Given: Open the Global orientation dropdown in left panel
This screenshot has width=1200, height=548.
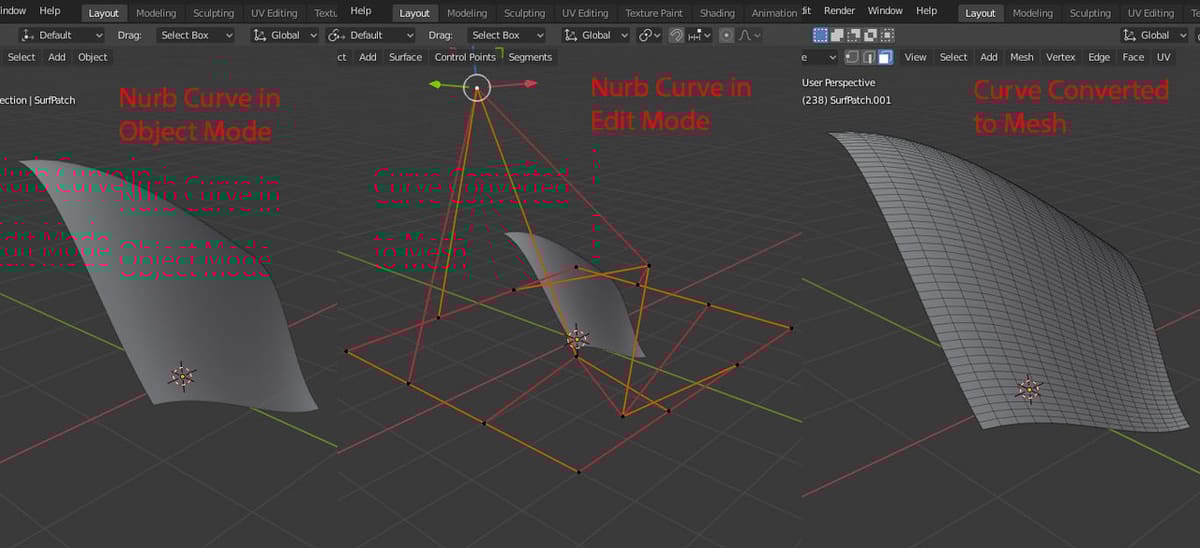Looking at the screenshot, I should (x=284, y=35).
